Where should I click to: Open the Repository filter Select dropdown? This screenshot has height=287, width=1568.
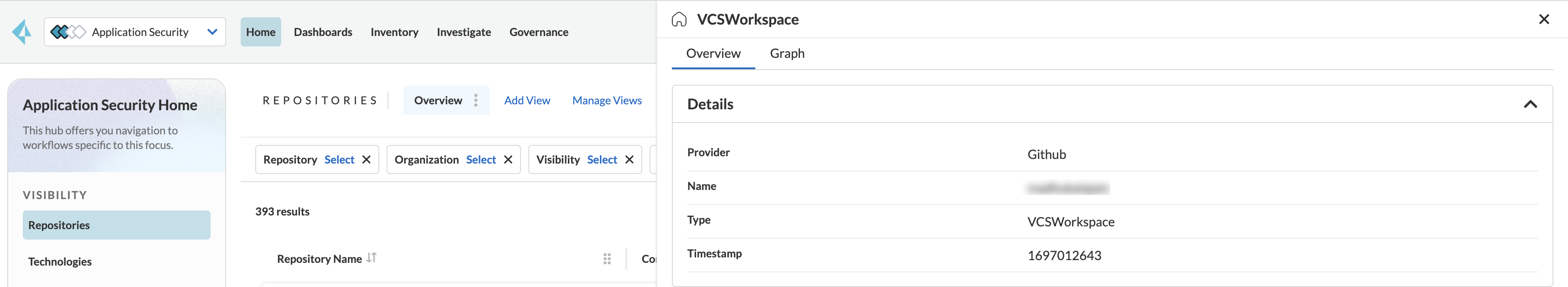coord(339,159)
